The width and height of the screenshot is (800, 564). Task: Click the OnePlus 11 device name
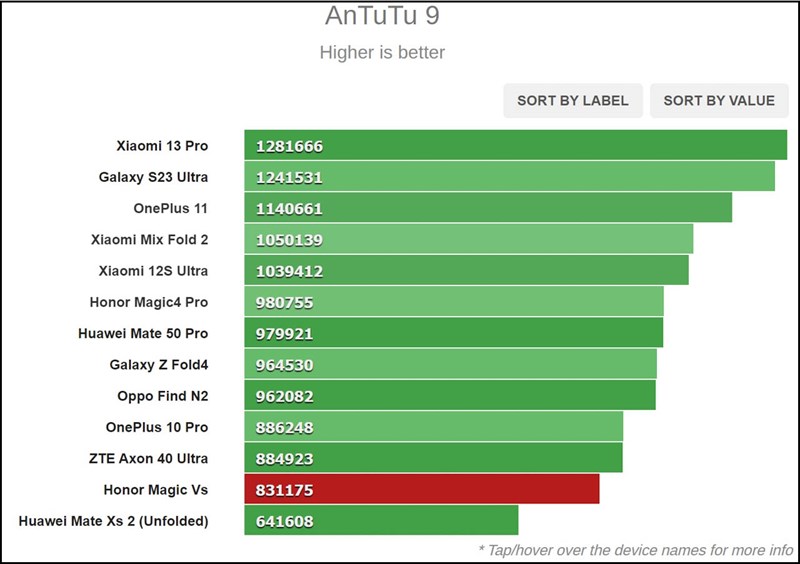[170, 208]
